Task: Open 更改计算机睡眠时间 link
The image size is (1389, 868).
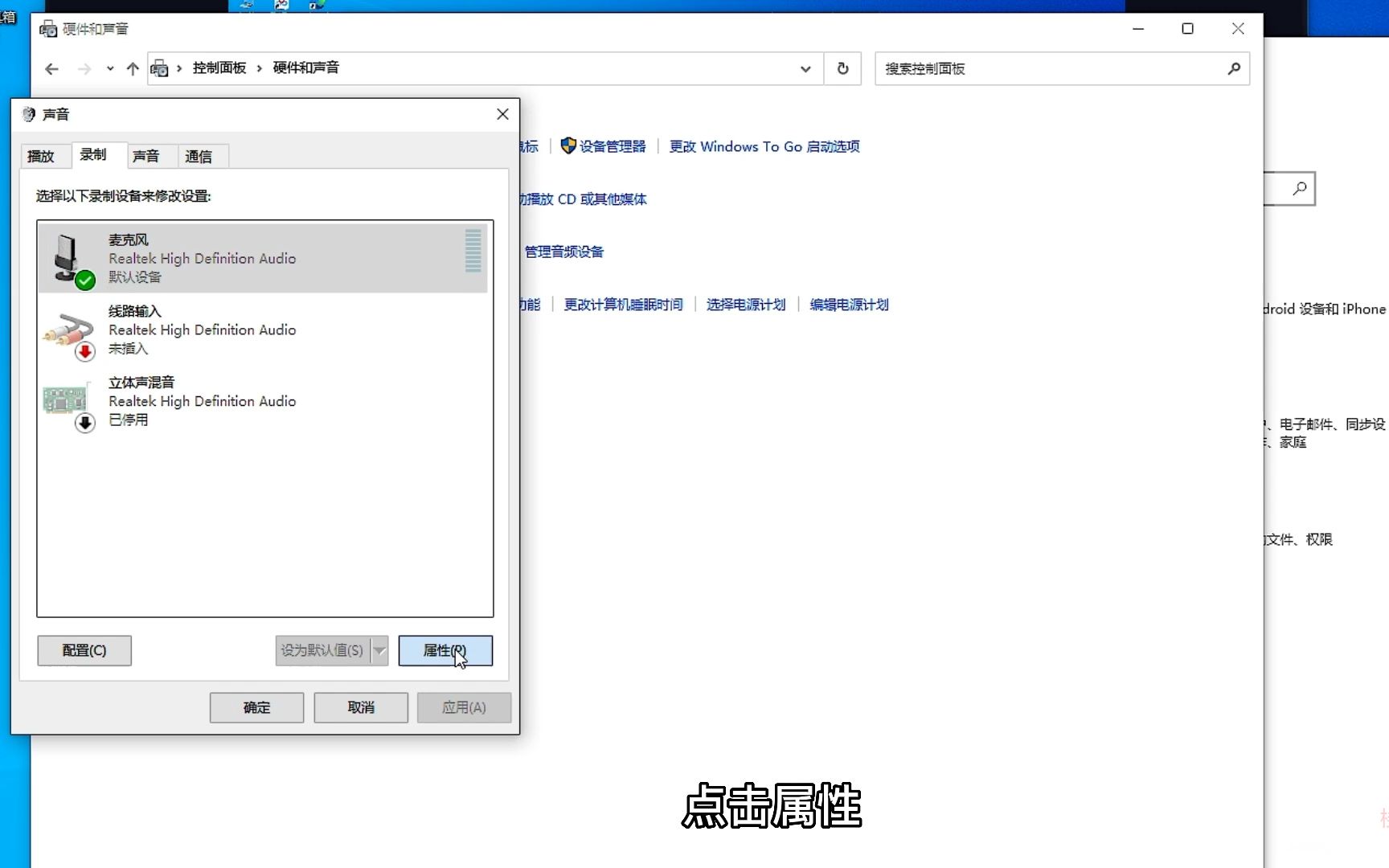Action: tap(624, 305)
